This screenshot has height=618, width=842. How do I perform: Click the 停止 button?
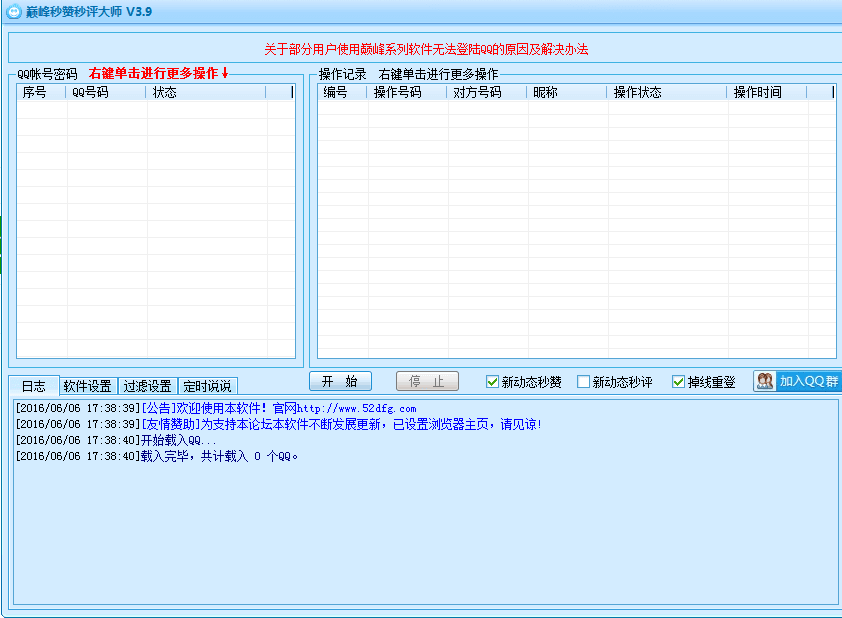click(x=427, y=381)
